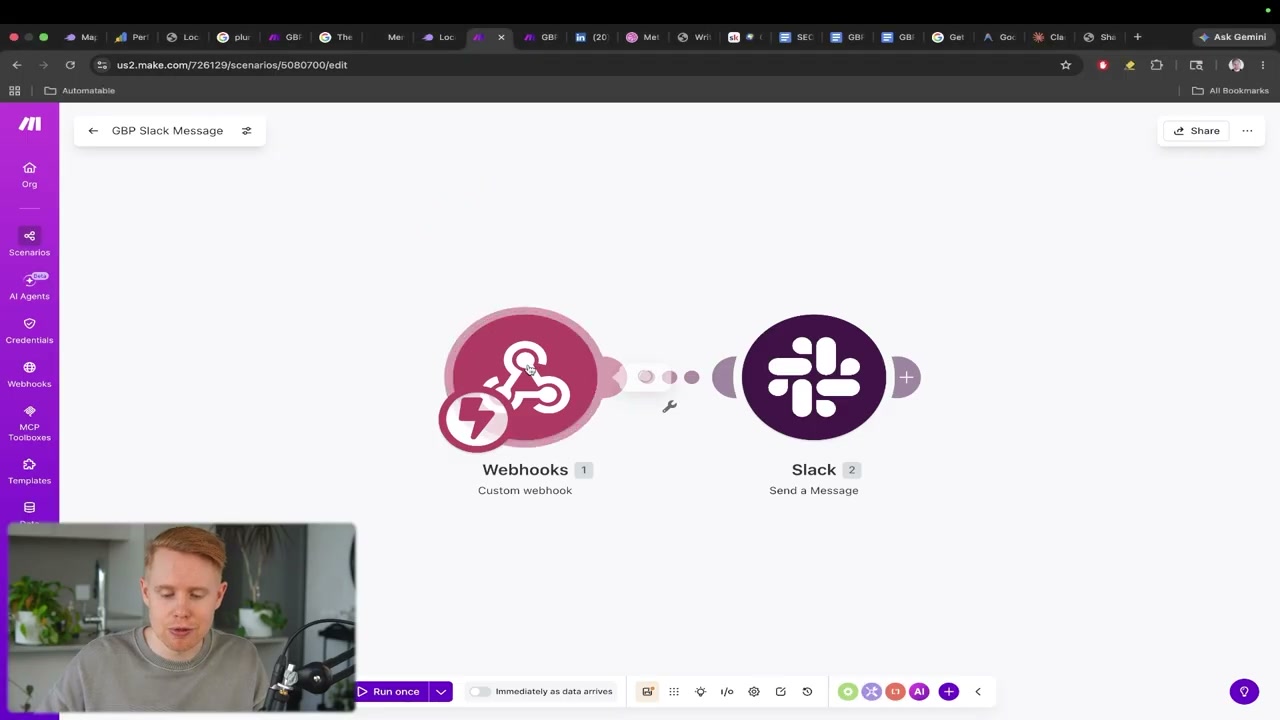
Task: Open scenario inputs and outputs (I/O)
Action: point(727,691)
